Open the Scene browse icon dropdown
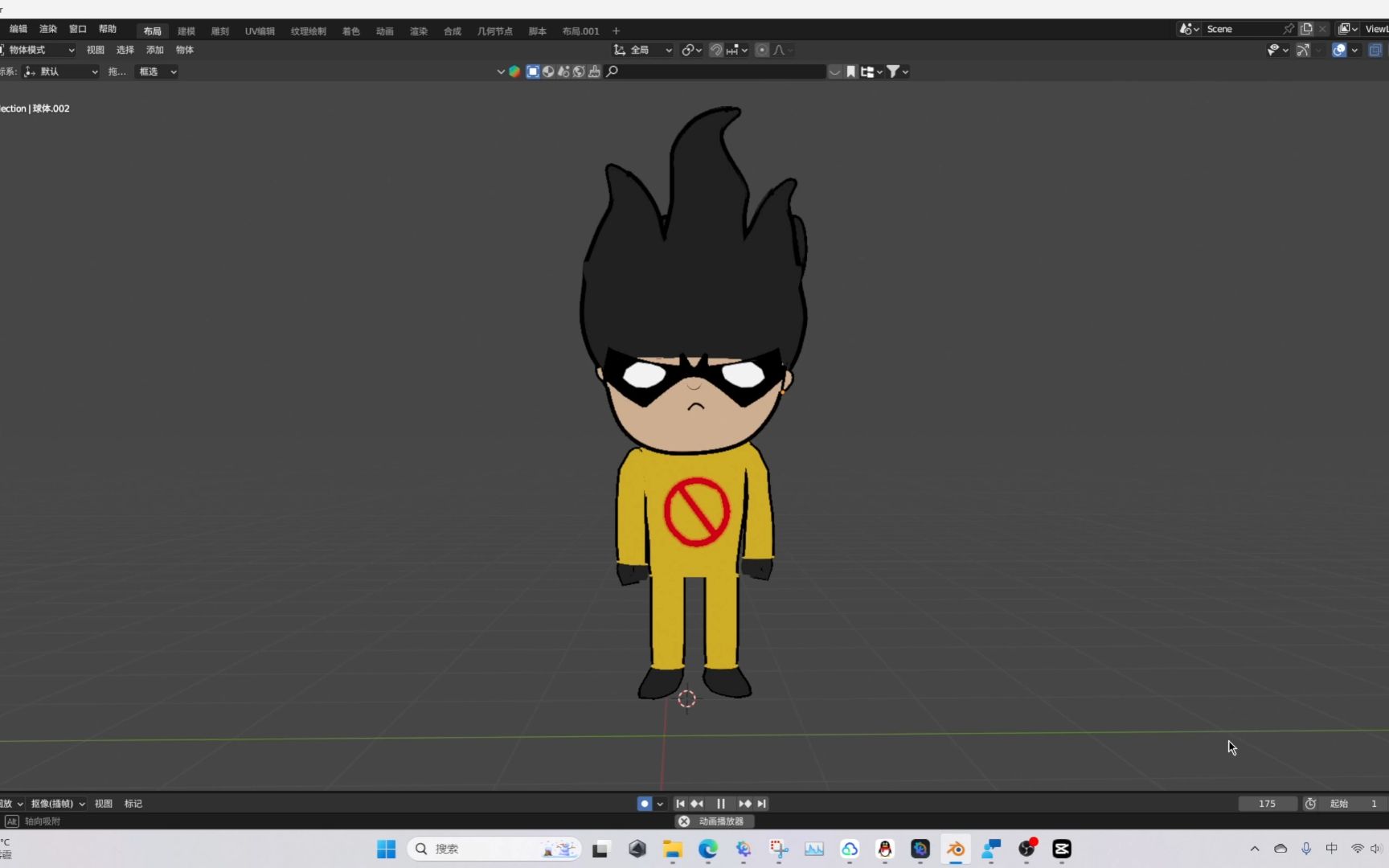 1190,29
